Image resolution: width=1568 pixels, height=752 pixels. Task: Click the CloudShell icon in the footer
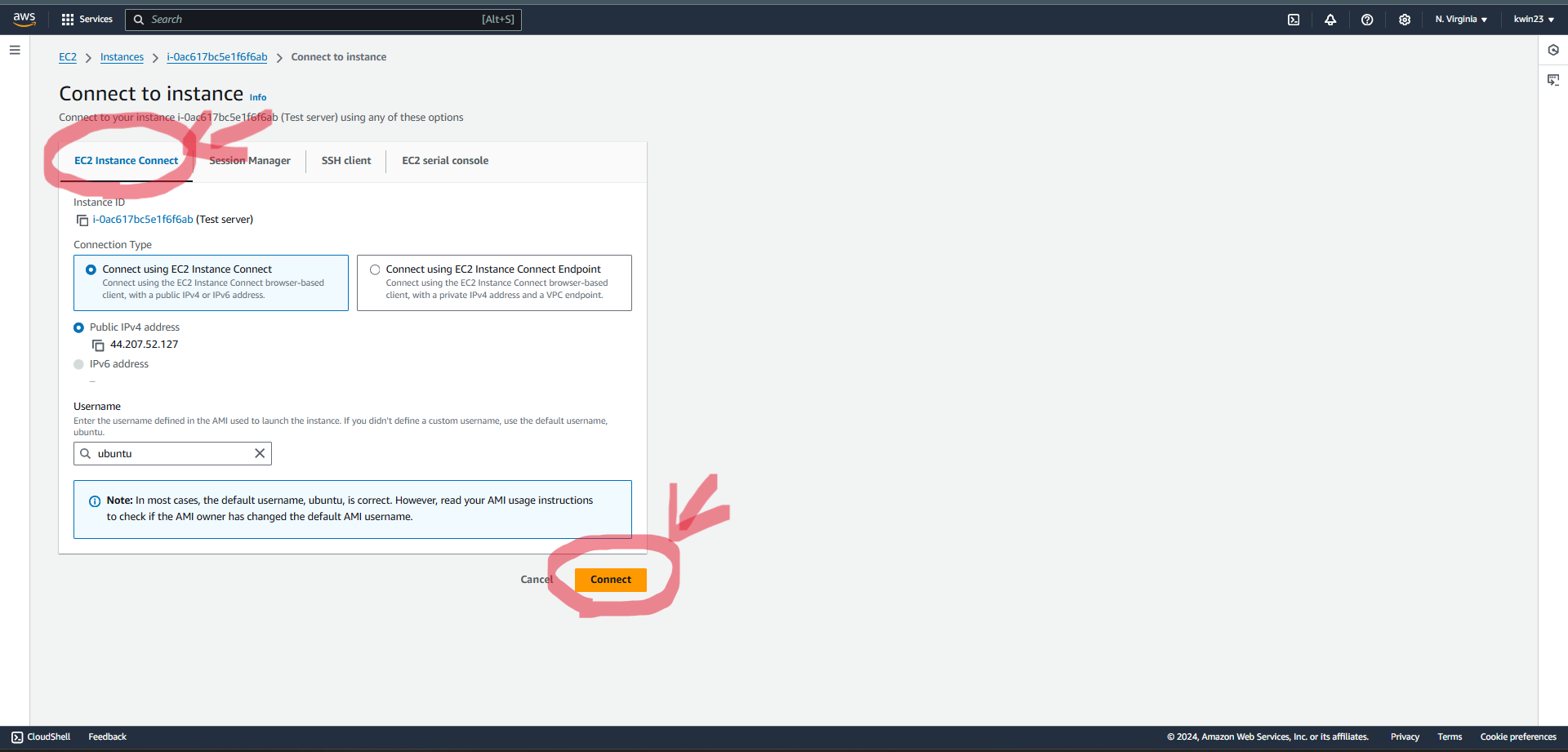click(17, 737)
